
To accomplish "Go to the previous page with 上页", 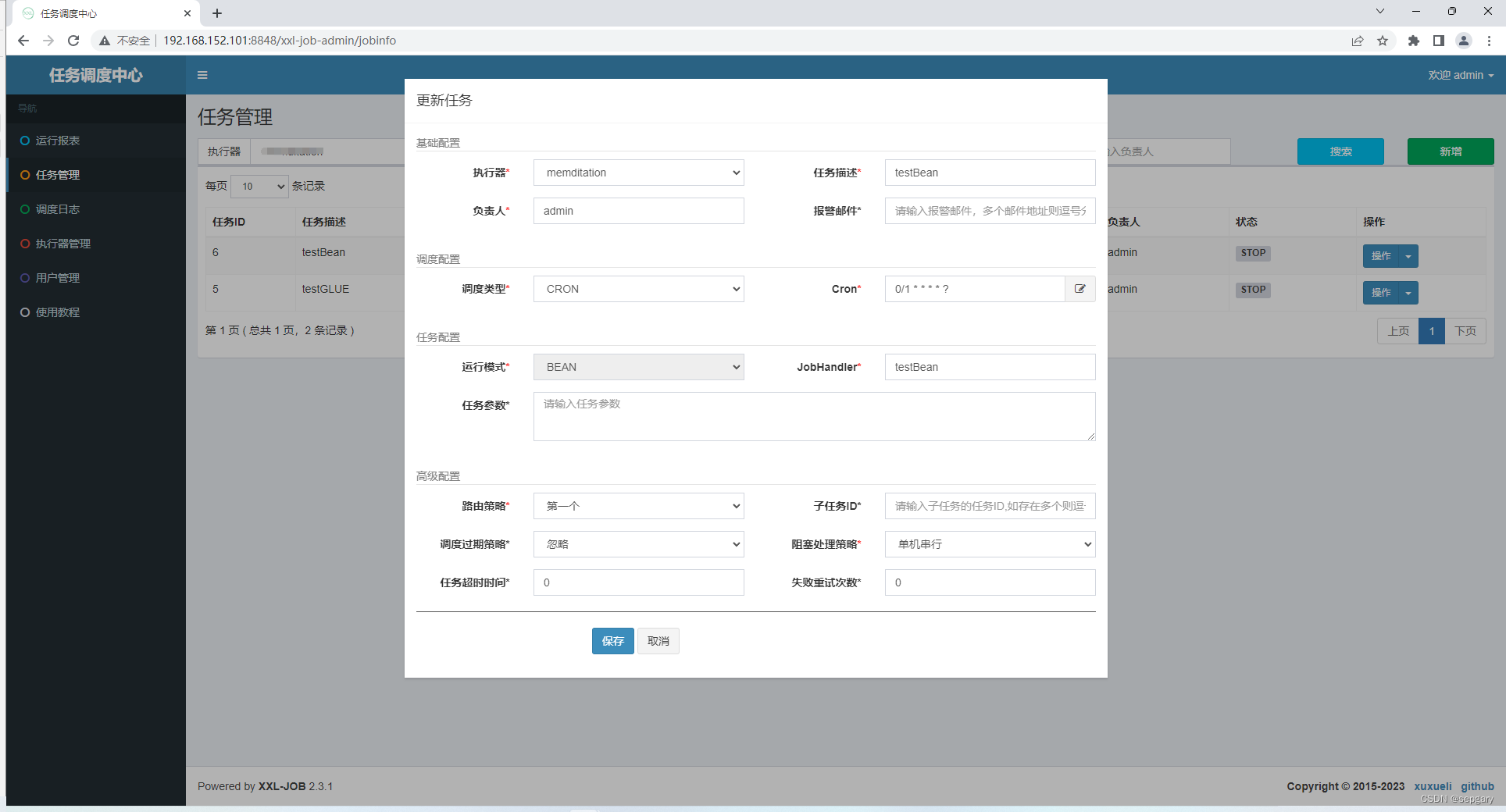I will [x=1398, y=331].
